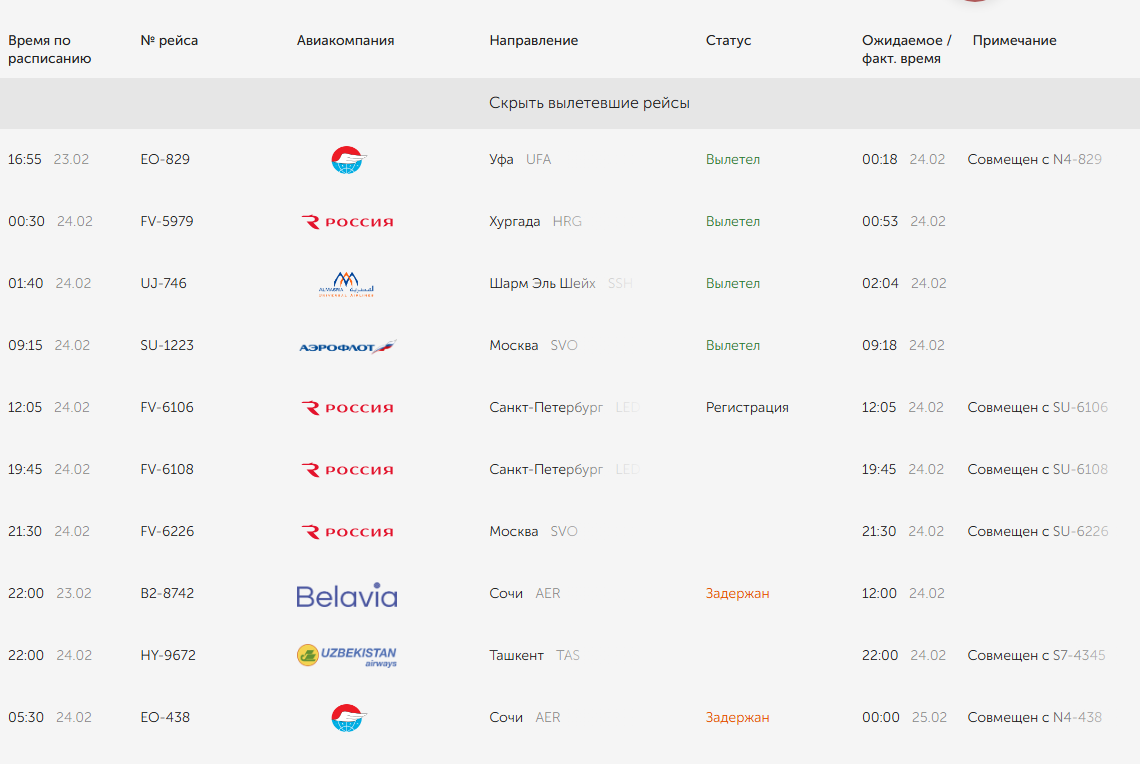Select the Направление column header
Screen dimensions: 1140x764
point(534,41)
